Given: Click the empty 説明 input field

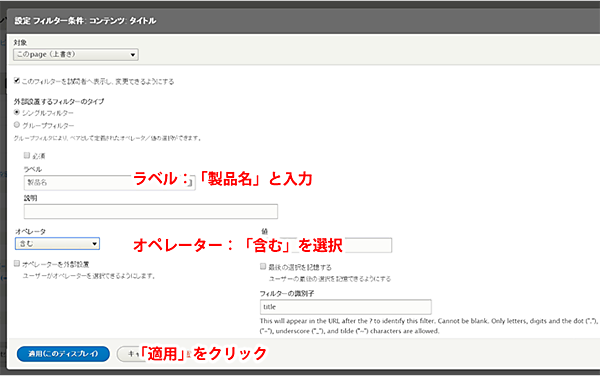Looking at the screenshot, I should pyautogui.click(x=151, y=212).
